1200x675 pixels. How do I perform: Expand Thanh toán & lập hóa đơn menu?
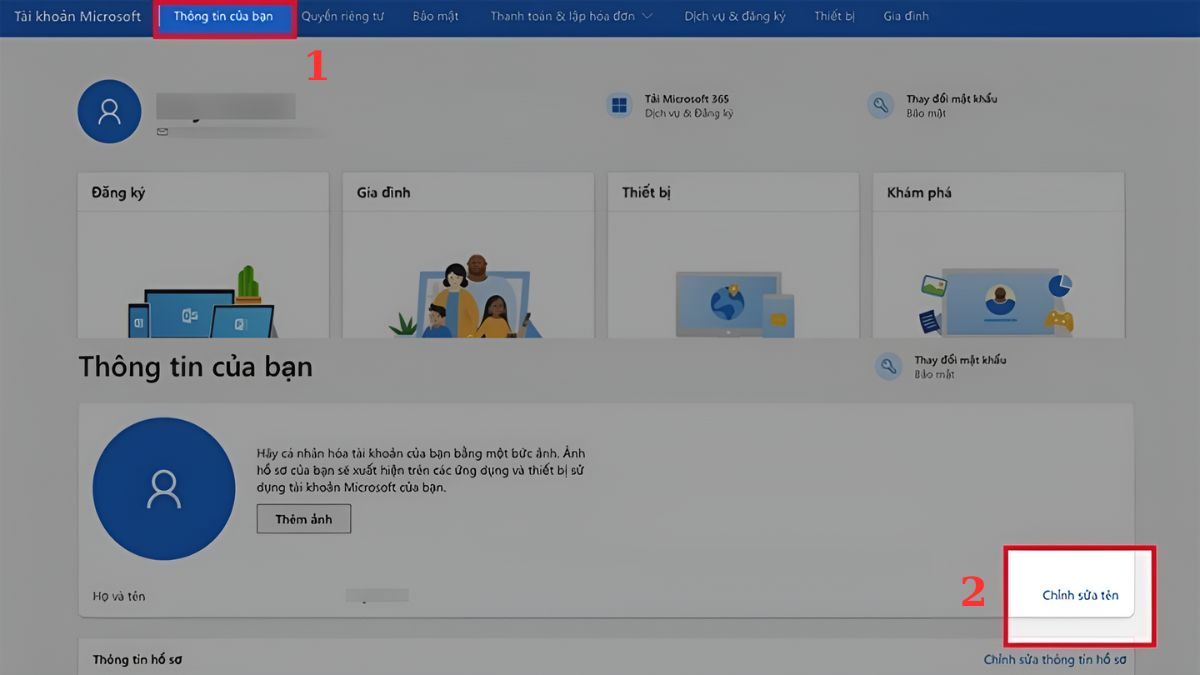tap(571, 17)
